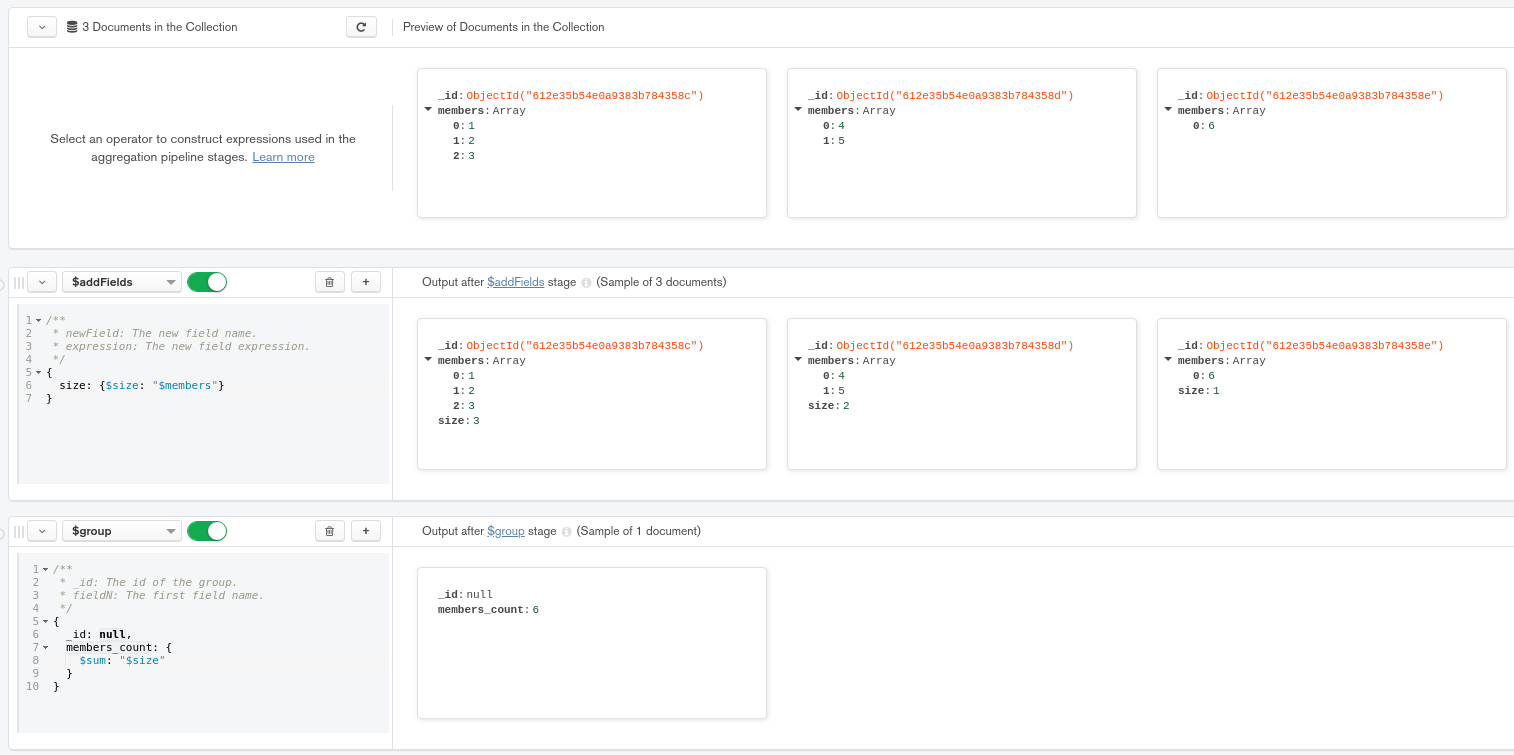Add a stage after $addFields using plus
Screen dimensions: 1514x755
(365, 282)
